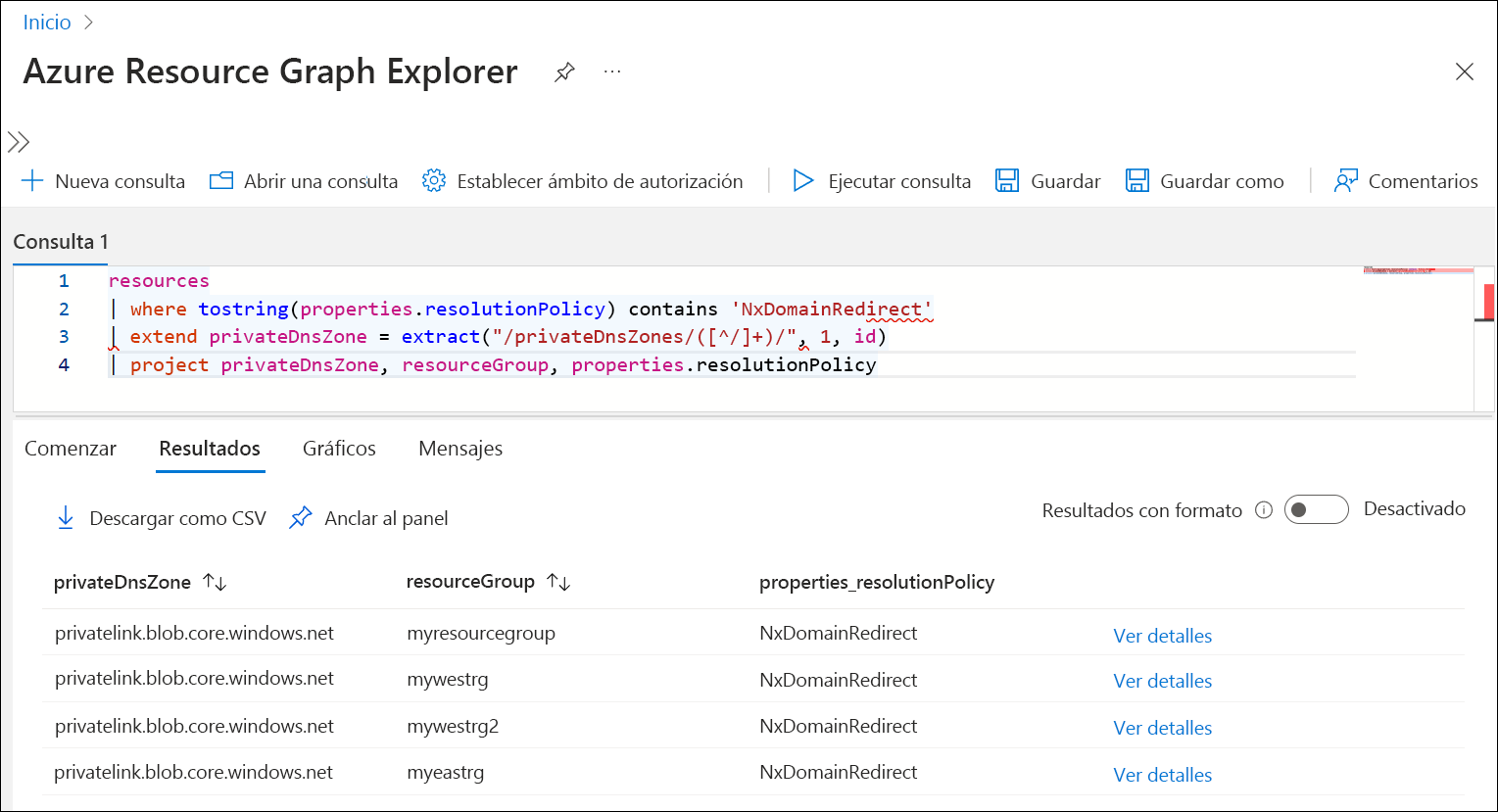This screenshot has height=812, width=1498.
Task: Run the query with Ejecutar consulta
Action: [x=899, y=181]
